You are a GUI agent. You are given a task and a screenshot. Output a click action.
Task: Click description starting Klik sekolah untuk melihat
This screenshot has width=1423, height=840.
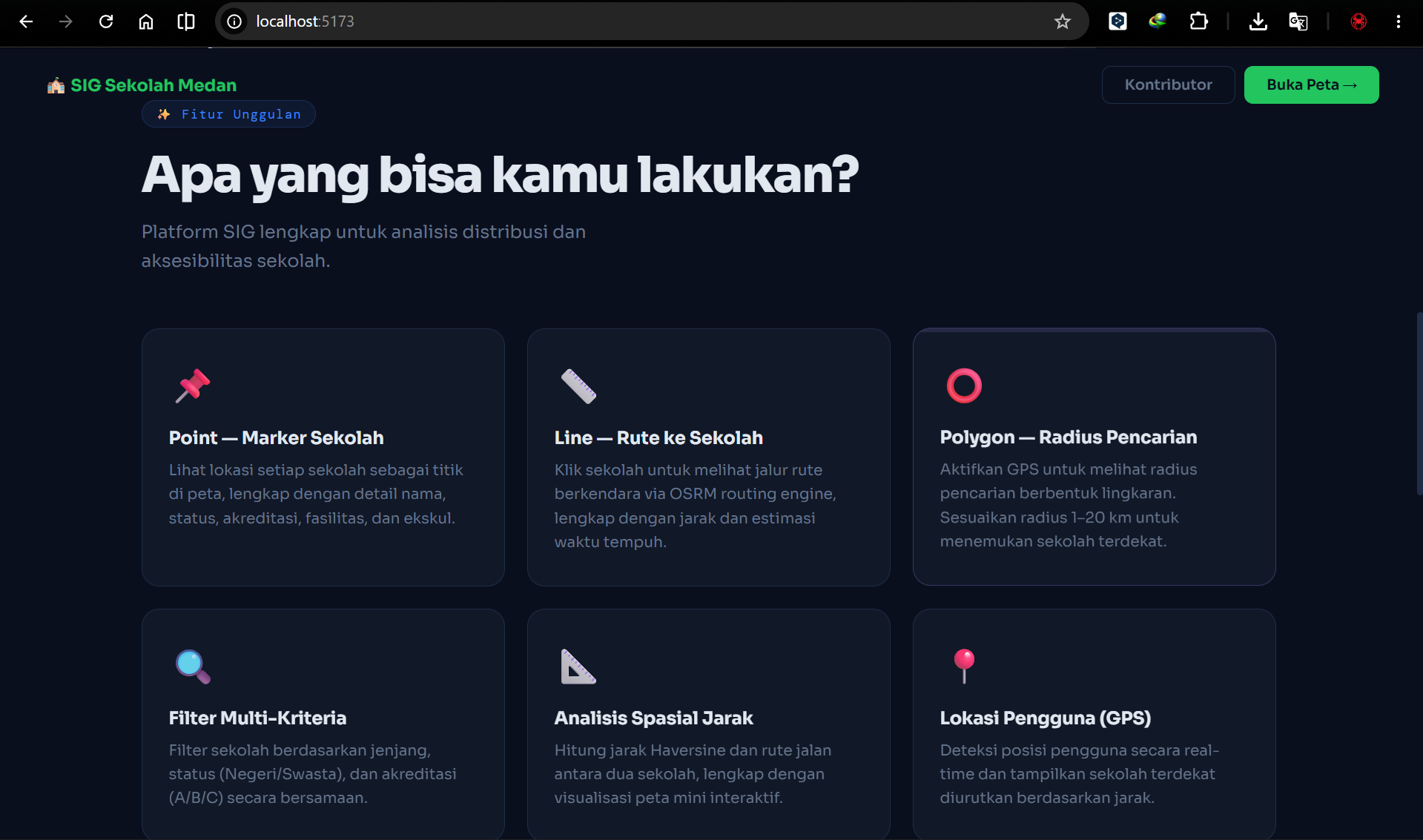coord(695,506)
